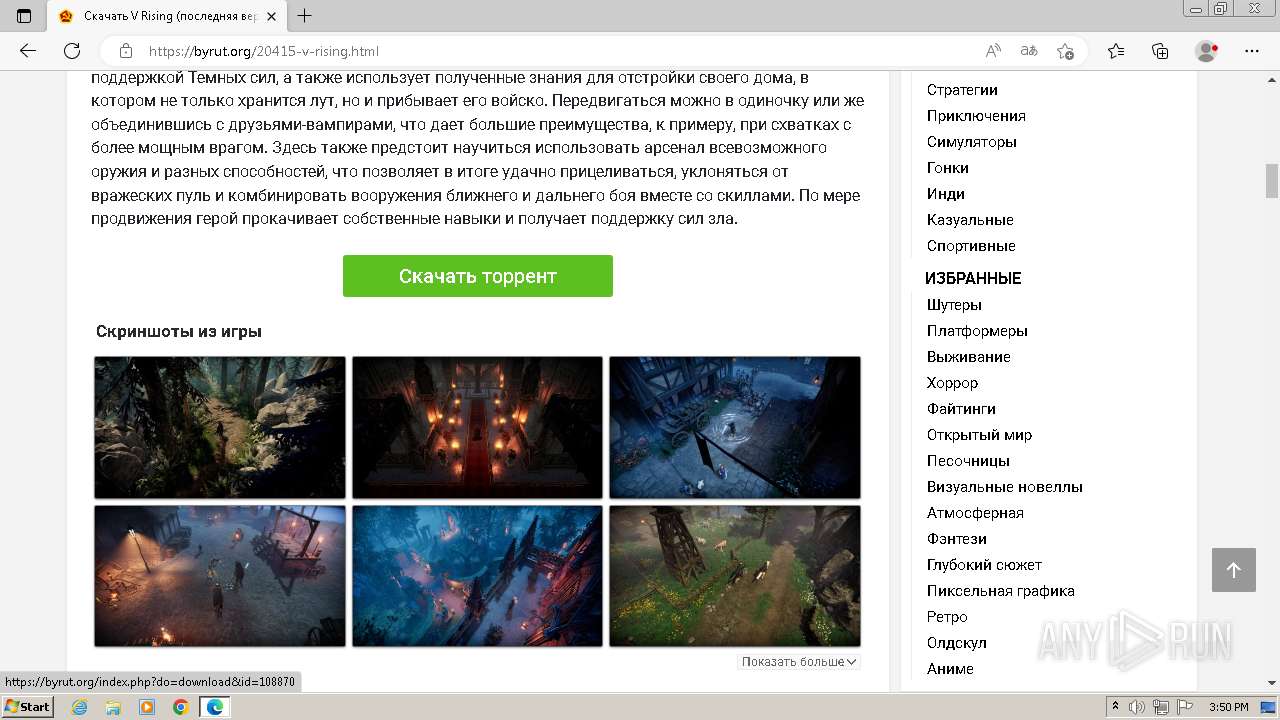This screenshot has height=720, width=1280.
Task: Open the Симуляторы category link
Action: pyautogui.click(x=972, y=142)
